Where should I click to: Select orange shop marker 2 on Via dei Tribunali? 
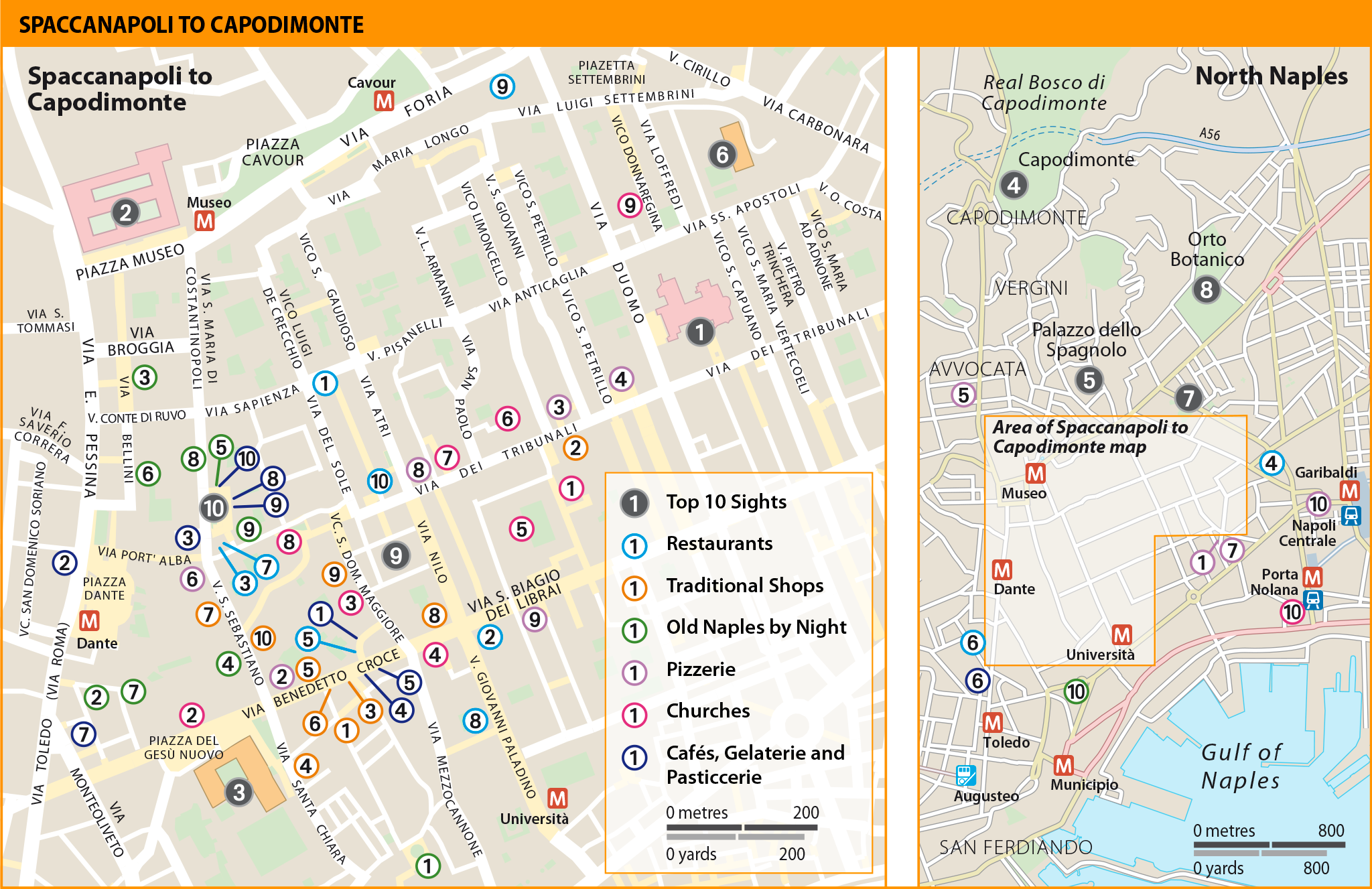pos(575,448)
